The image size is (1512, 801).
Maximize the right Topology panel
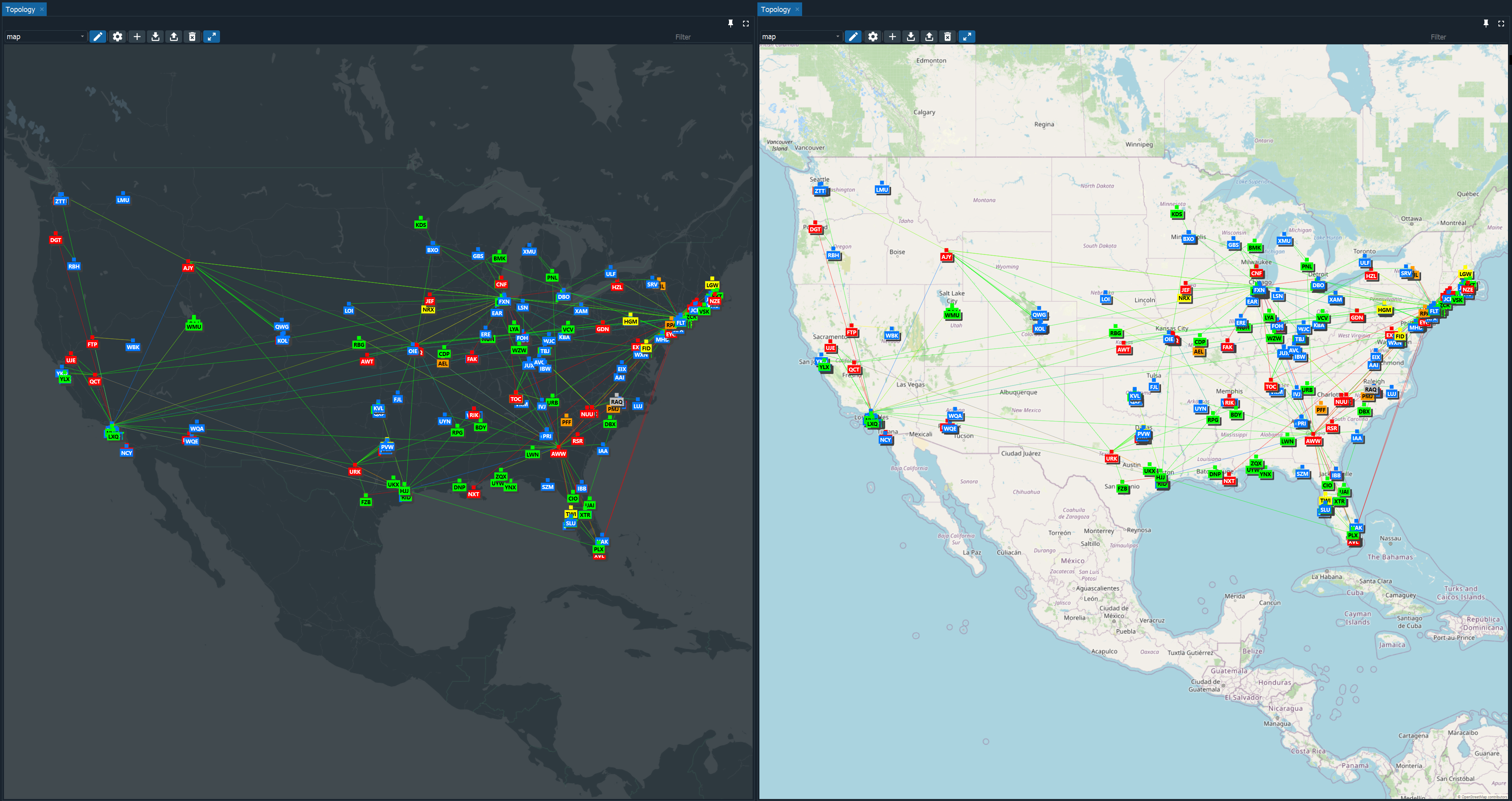click(1501, 24)
